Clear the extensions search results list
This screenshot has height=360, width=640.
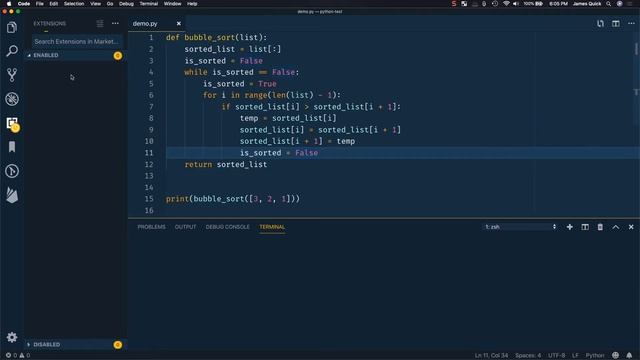point(100,24)
